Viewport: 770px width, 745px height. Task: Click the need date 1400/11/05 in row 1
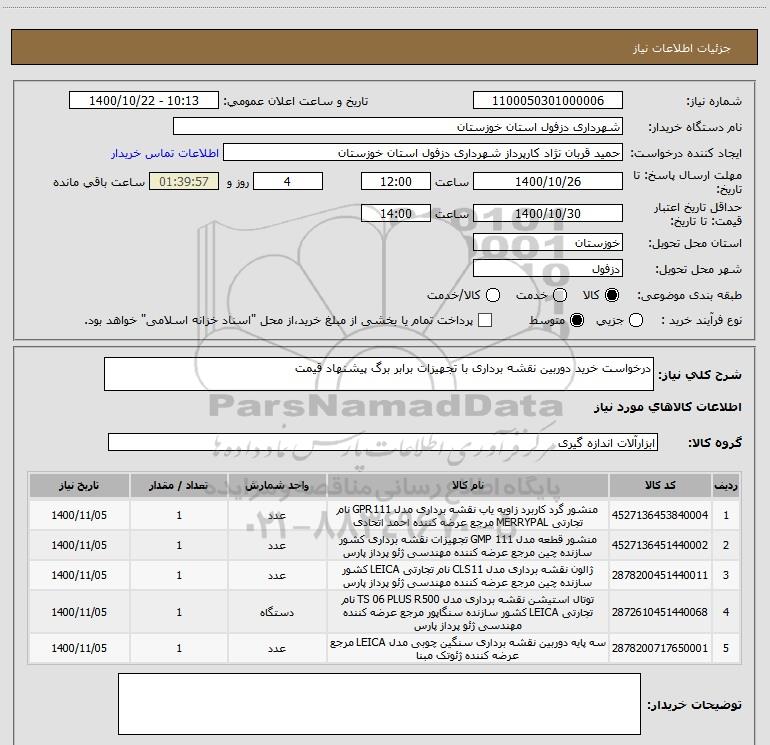coord(79,515)
